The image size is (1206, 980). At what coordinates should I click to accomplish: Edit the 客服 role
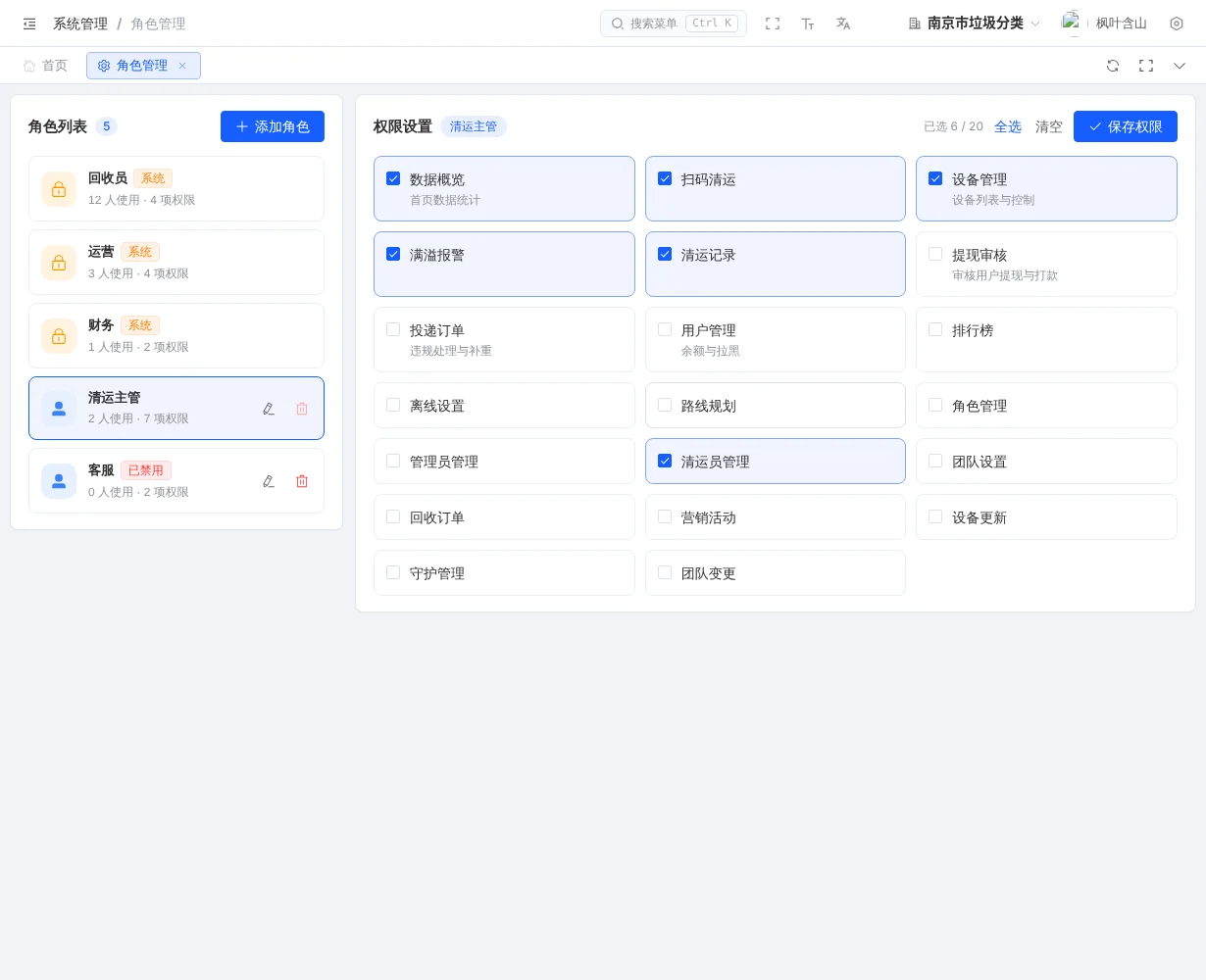pyautogui.click(x=269, y=481)
